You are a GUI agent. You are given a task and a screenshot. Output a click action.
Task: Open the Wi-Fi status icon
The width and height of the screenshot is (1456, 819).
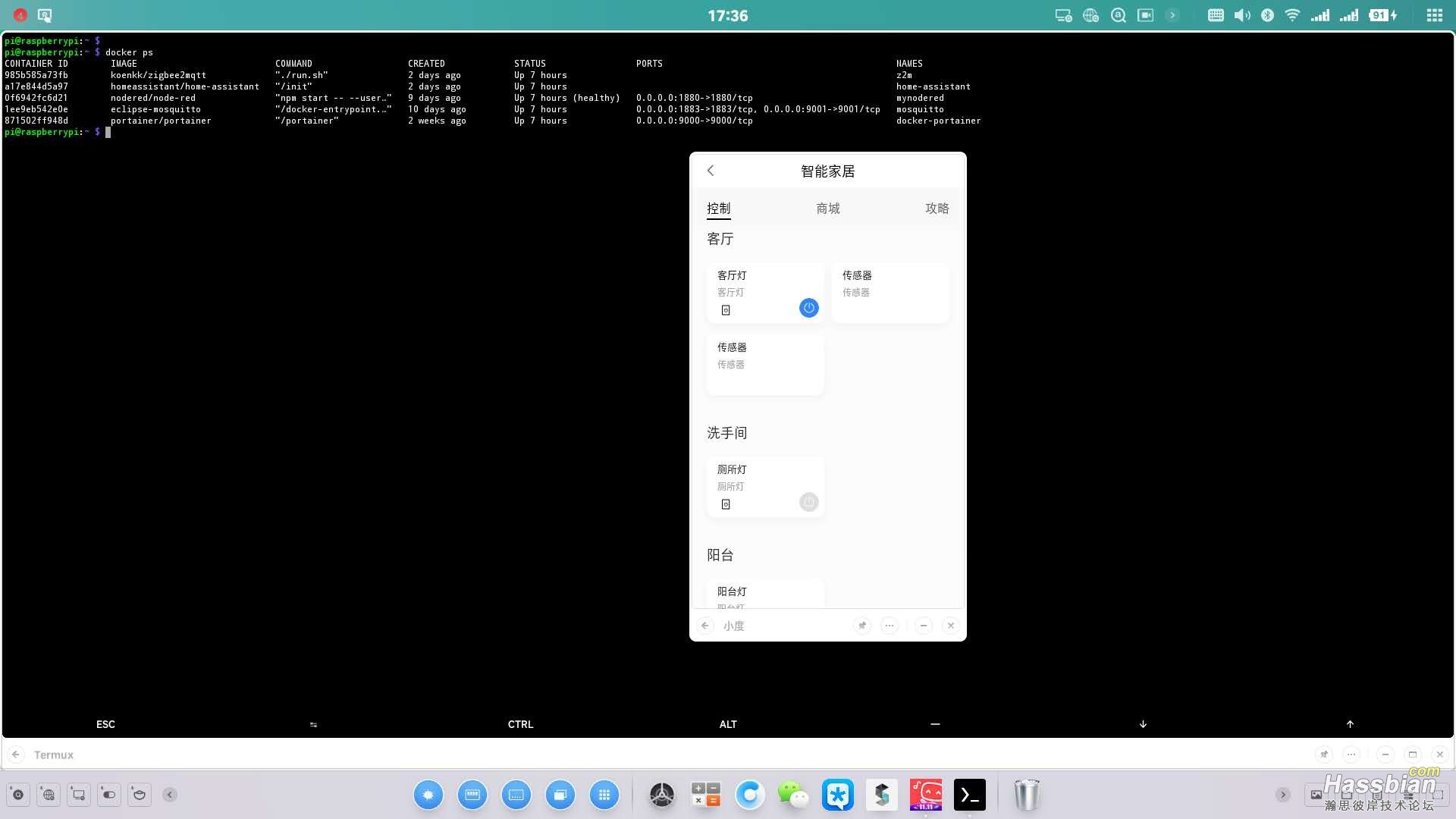1292,15
